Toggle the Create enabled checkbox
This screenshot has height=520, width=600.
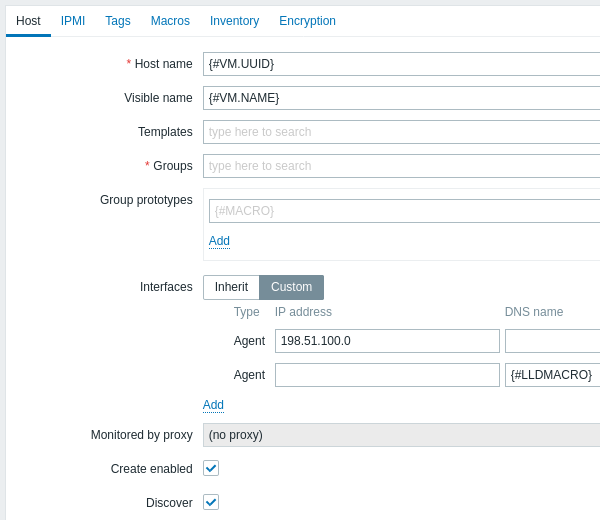pos(211,468)
